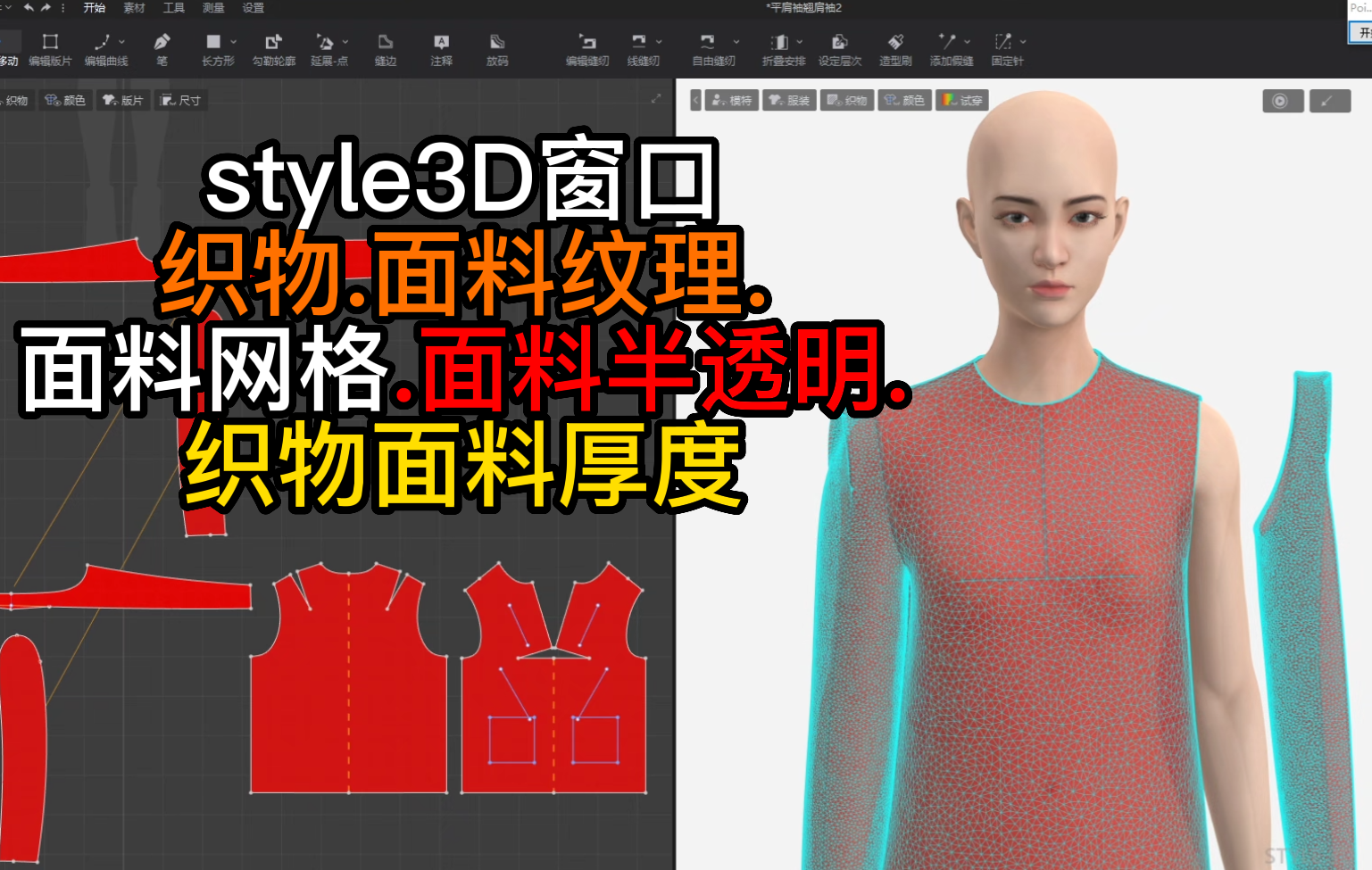Select the 勾勒轮廓 trace outline tool

273,49
